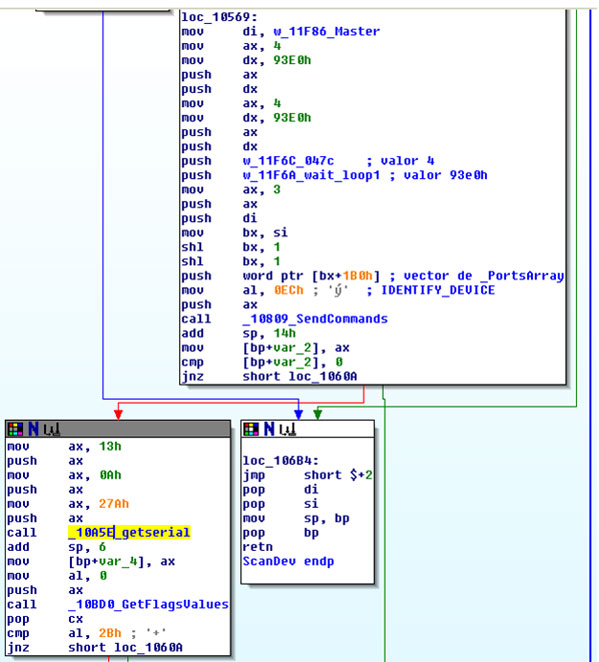Click the highlighted call target _10A5E_getserial

point(129,532)
